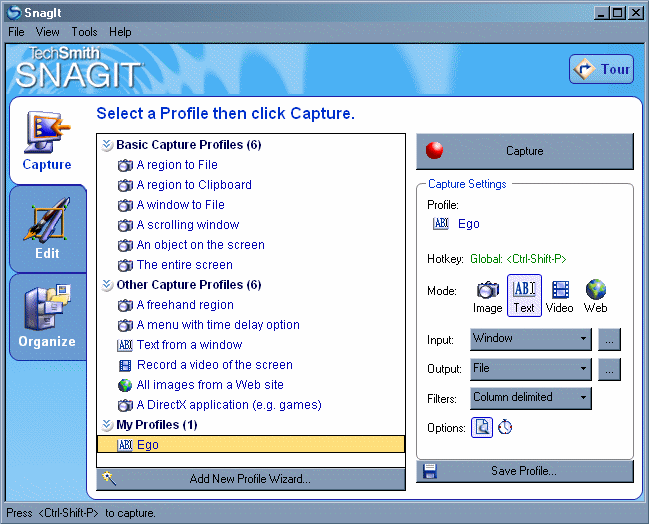The image size is (649, 524).
Task: Click camera icon of A region to Clipboard
Action: click(x=125, y=185)
